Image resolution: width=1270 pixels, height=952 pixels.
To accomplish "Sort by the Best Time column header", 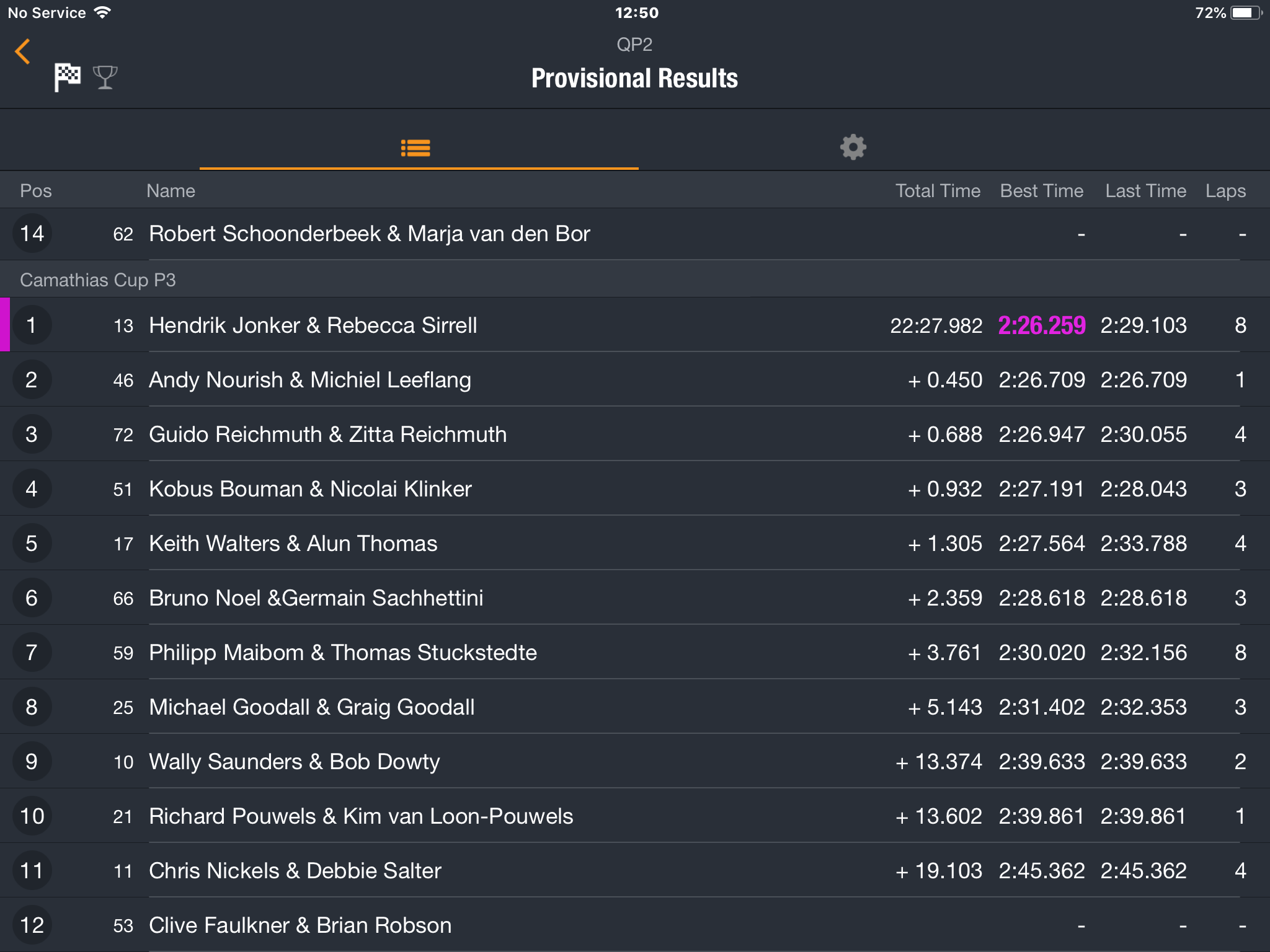I will [1042, 191].
